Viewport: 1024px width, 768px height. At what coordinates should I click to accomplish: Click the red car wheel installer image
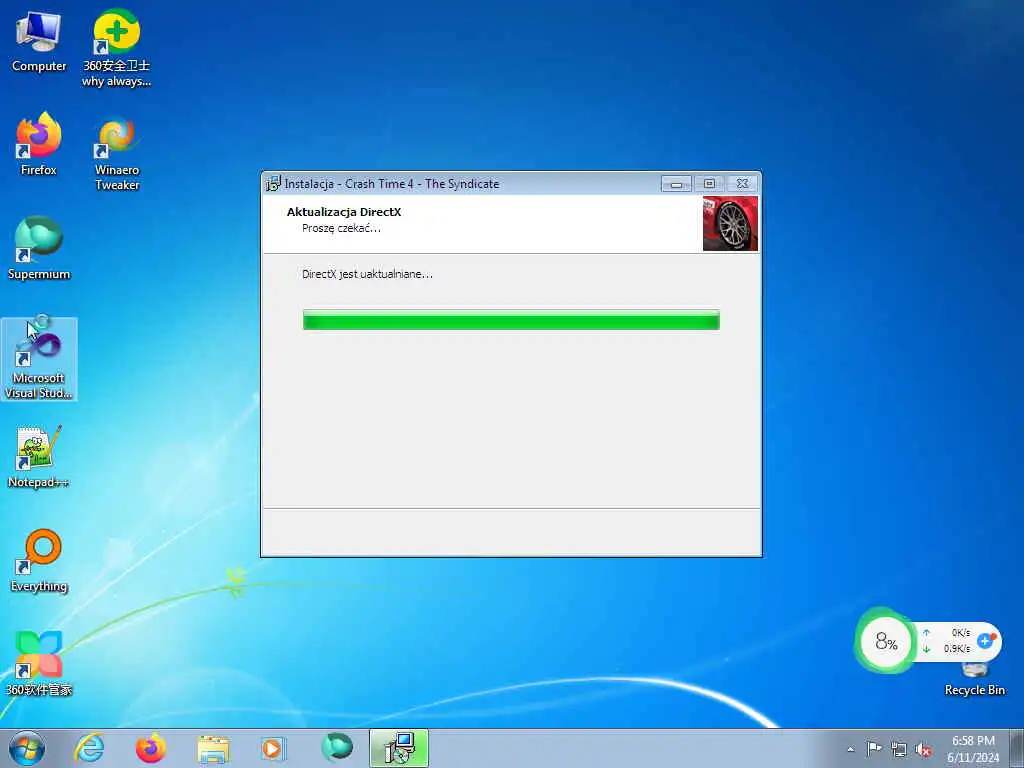click(x=730, y=223)
